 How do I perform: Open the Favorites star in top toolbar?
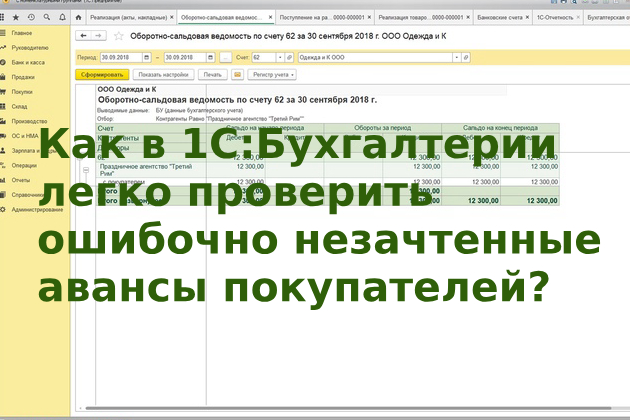click(16, 17)
